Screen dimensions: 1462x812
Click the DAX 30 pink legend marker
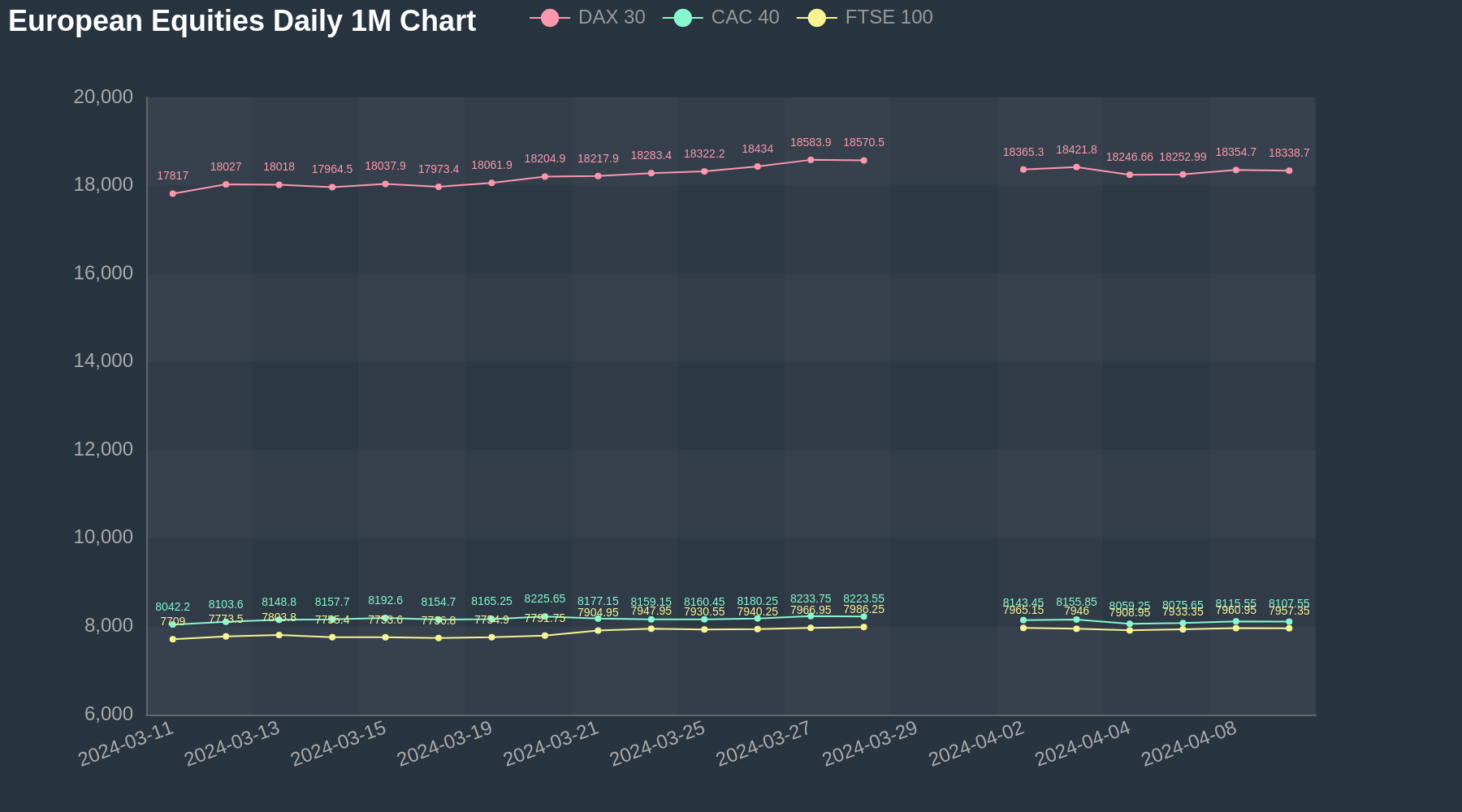click(x=550, y=18)
